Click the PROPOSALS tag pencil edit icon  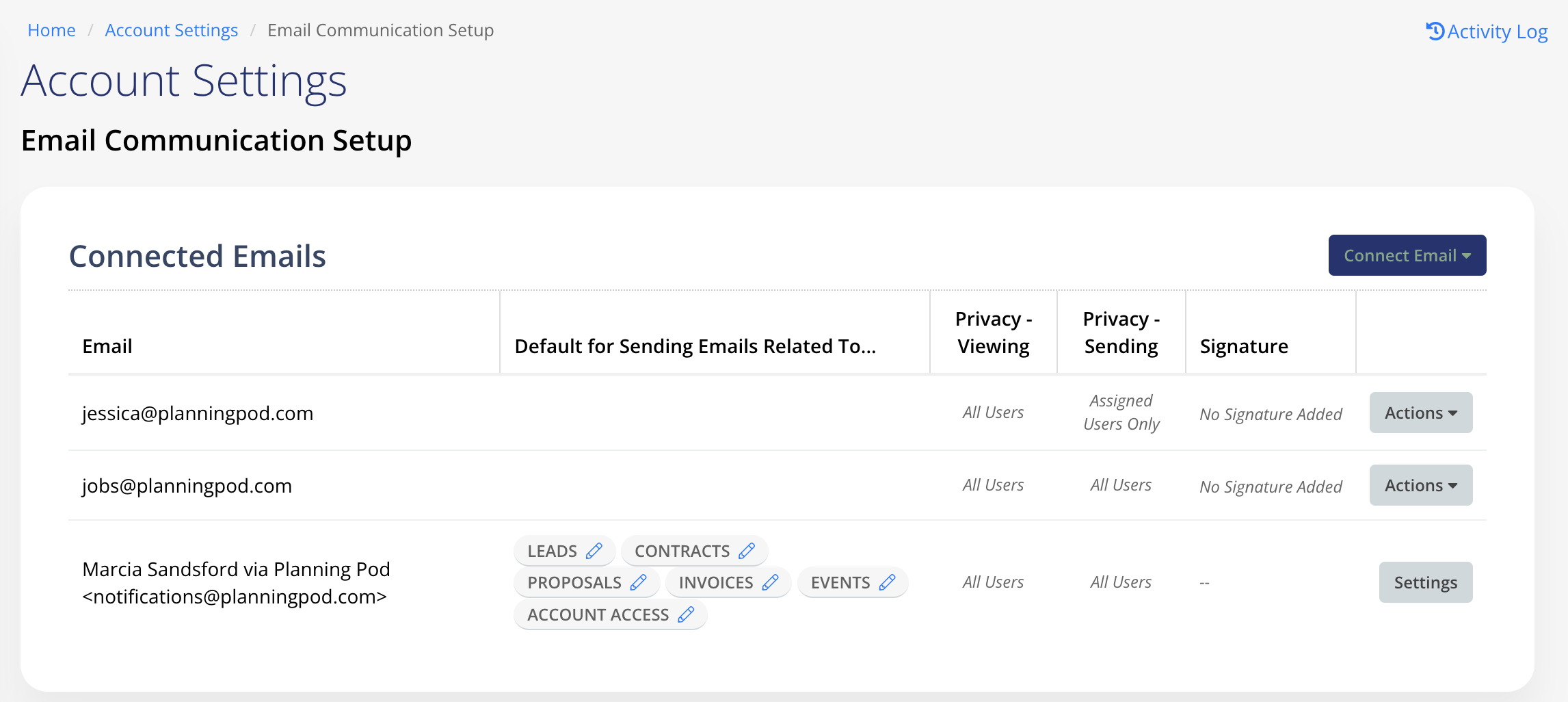pos(638,582)
